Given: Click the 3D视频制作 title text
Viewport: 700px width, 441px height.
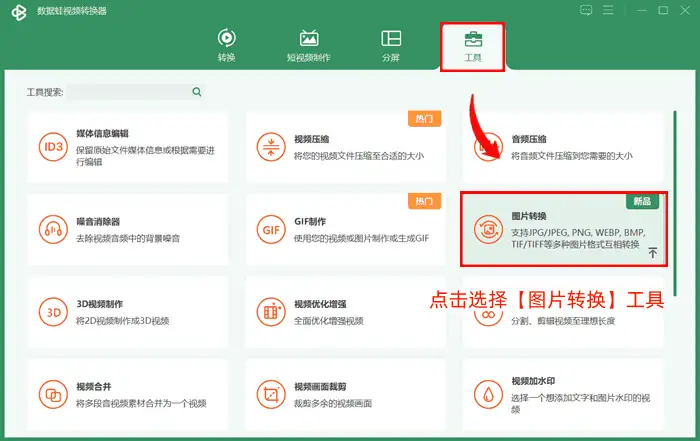Looking at the screenshot, I should click(100, 304).
